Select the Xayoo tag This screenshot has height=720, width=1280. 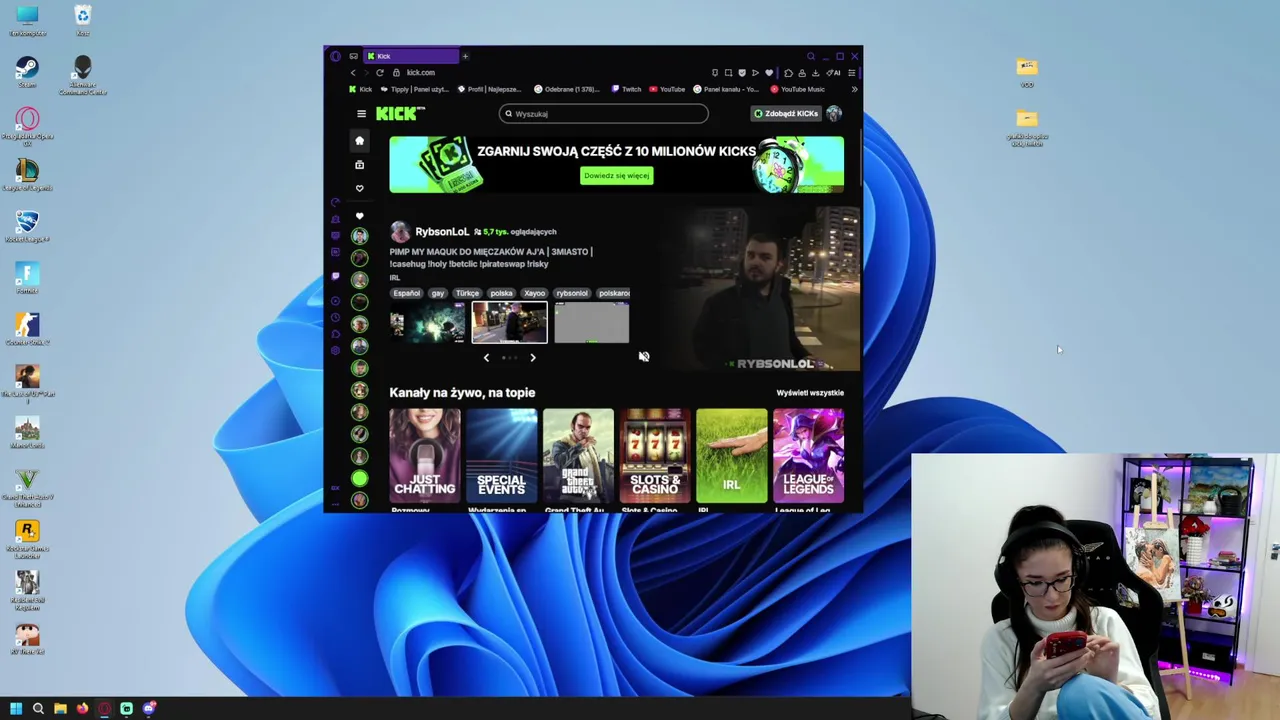535,293
